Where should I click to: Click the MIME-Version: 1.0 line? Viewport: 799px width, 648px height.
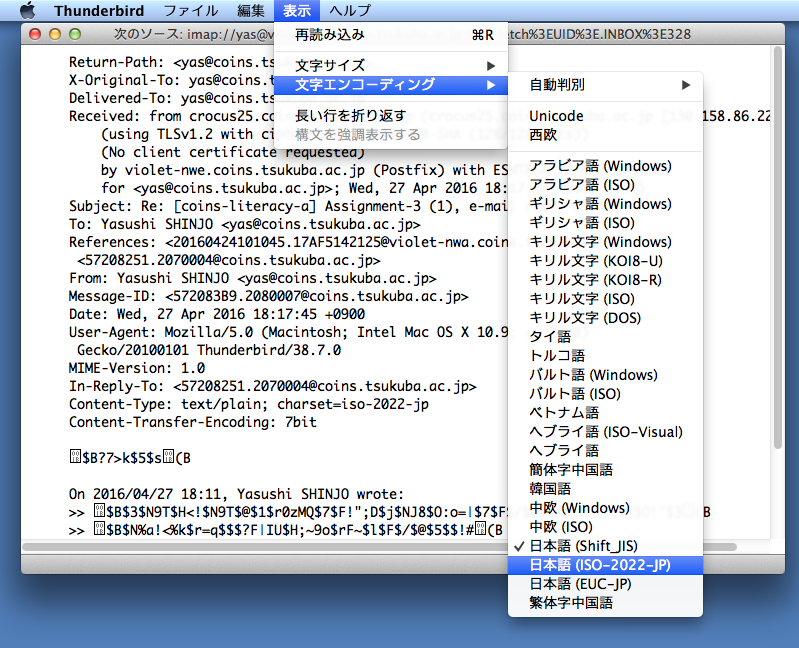click(x=137, y=368)
